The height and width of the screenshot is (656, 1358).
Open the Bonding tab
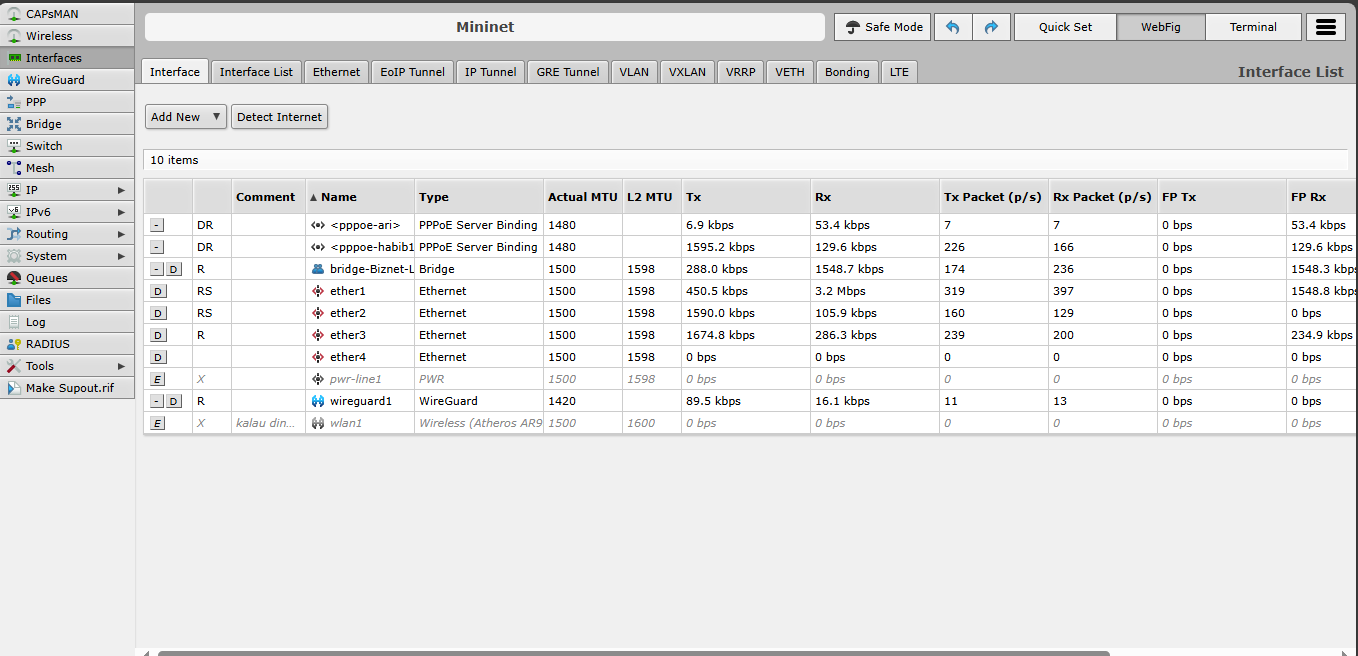[847, 72]
